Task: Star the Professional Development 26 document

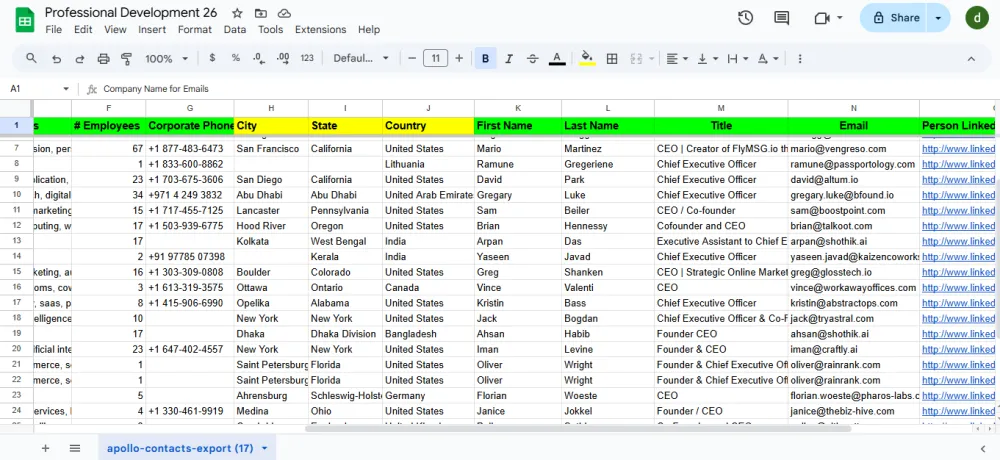Action: click(x=237, y=13)
